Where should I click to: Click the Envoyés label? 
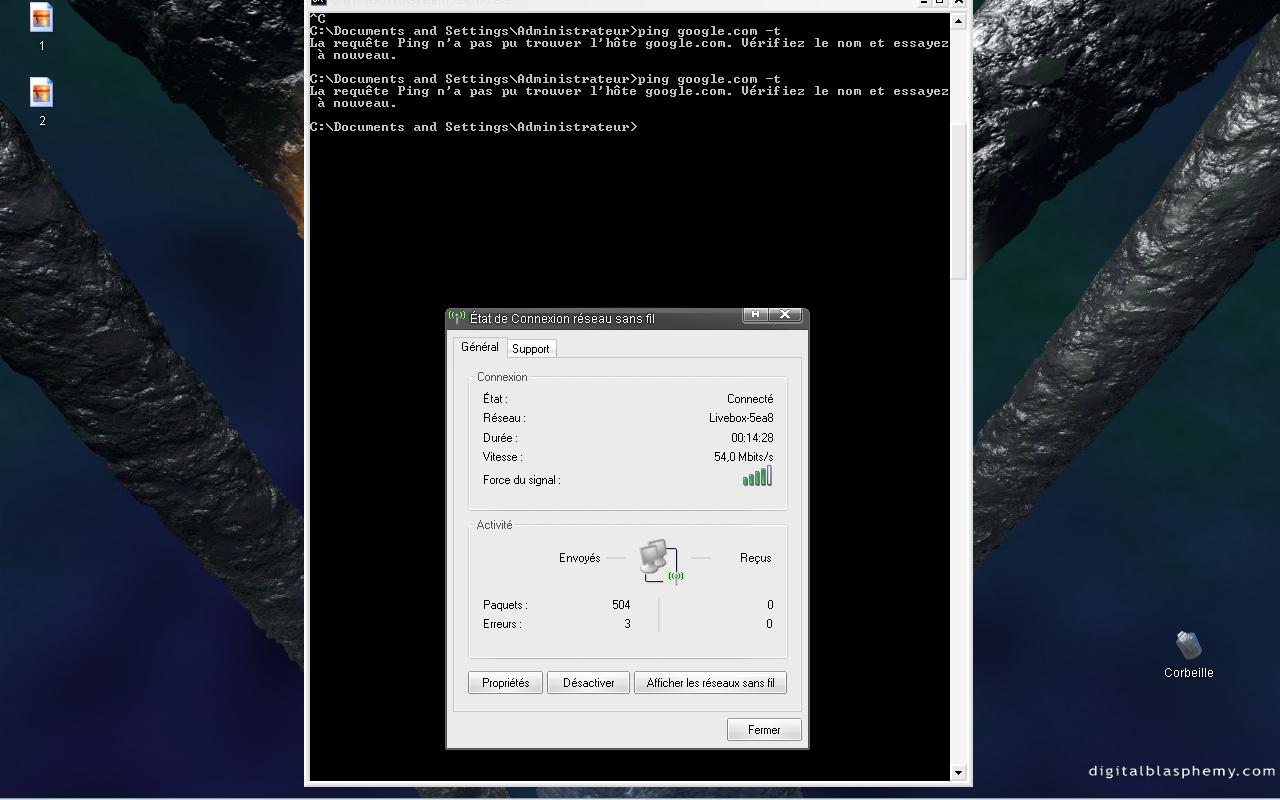(x=580, y=558)
